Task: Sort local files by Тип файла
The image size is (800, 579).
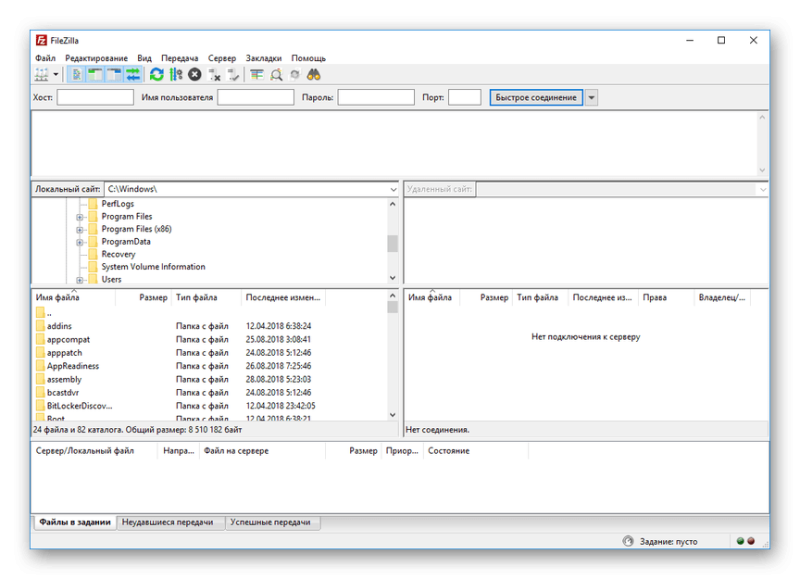Action: (207, 297)
